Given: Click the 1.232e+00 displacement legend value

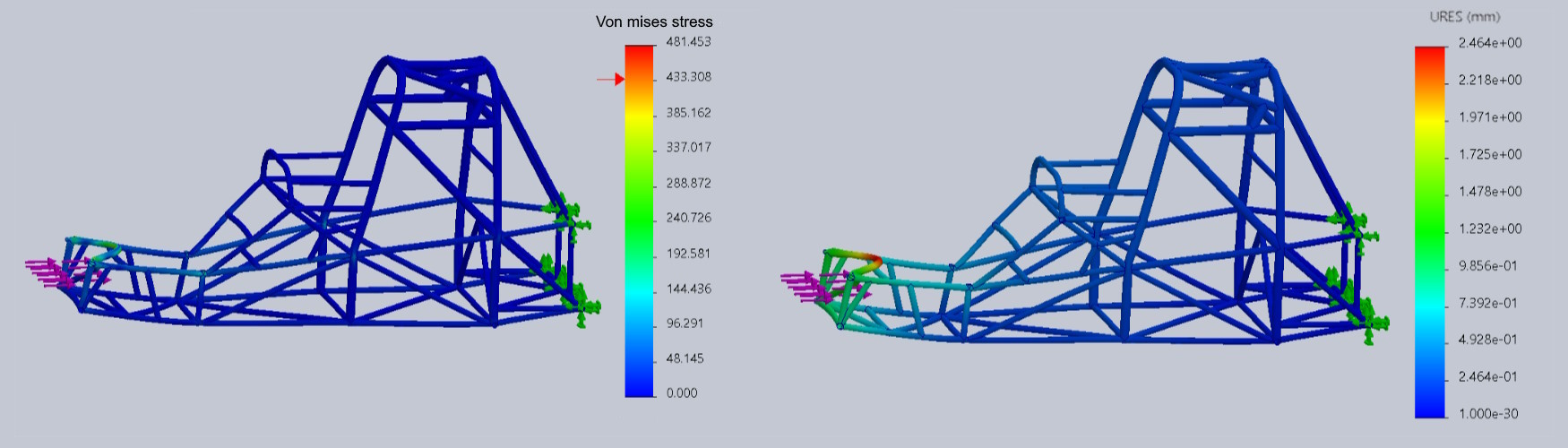Looking at the screenshot, I should pos(1489,228).
